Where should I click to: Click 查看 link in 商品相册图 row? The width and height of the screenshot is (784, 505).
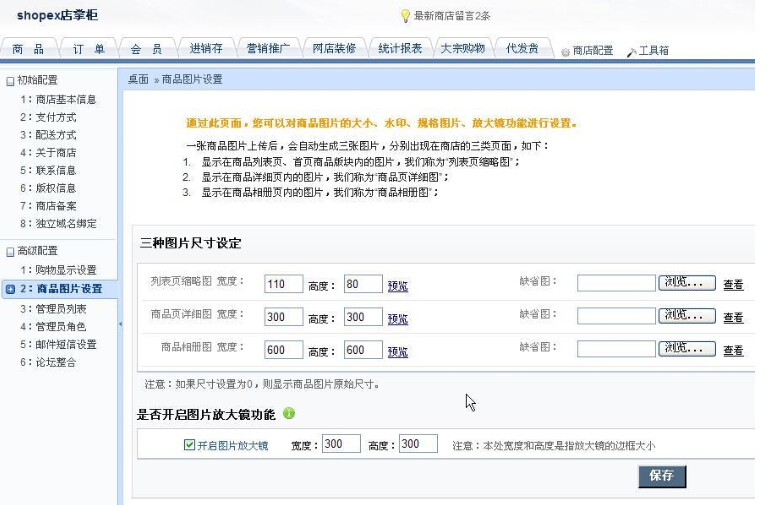click(733, 351)
